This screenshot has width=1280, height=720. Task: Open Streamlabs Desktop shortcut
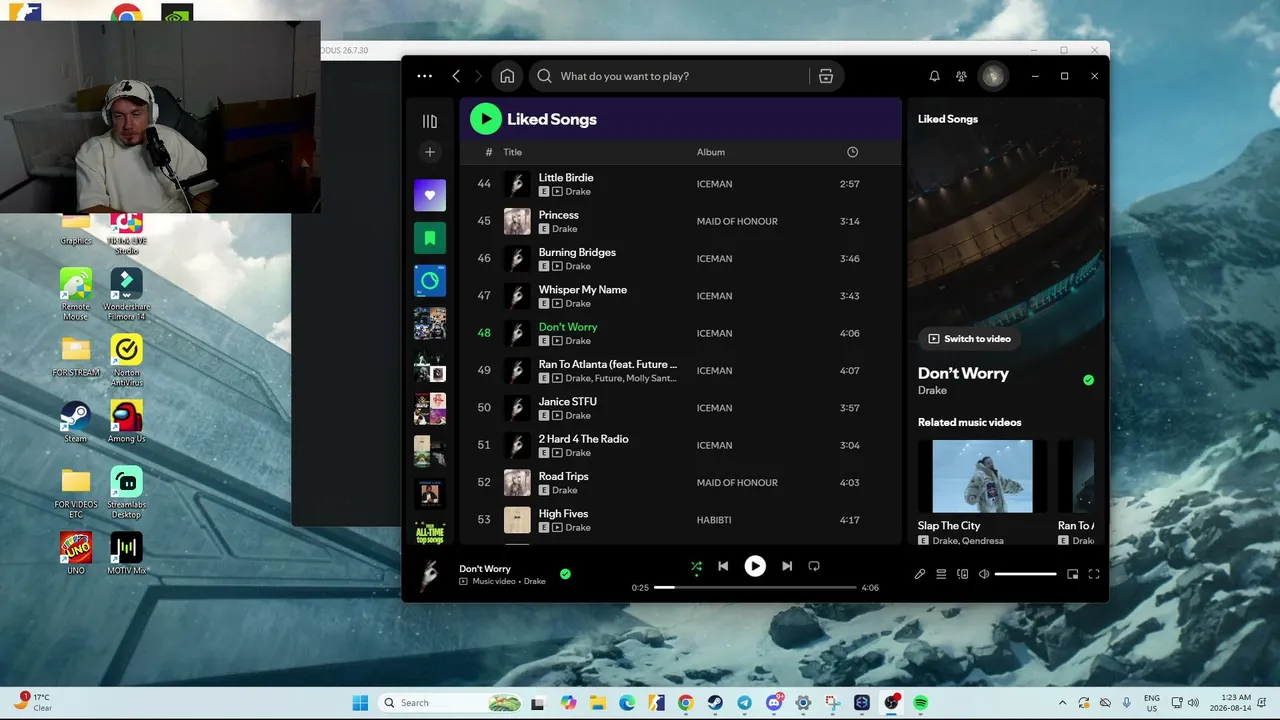pos(126,493)
